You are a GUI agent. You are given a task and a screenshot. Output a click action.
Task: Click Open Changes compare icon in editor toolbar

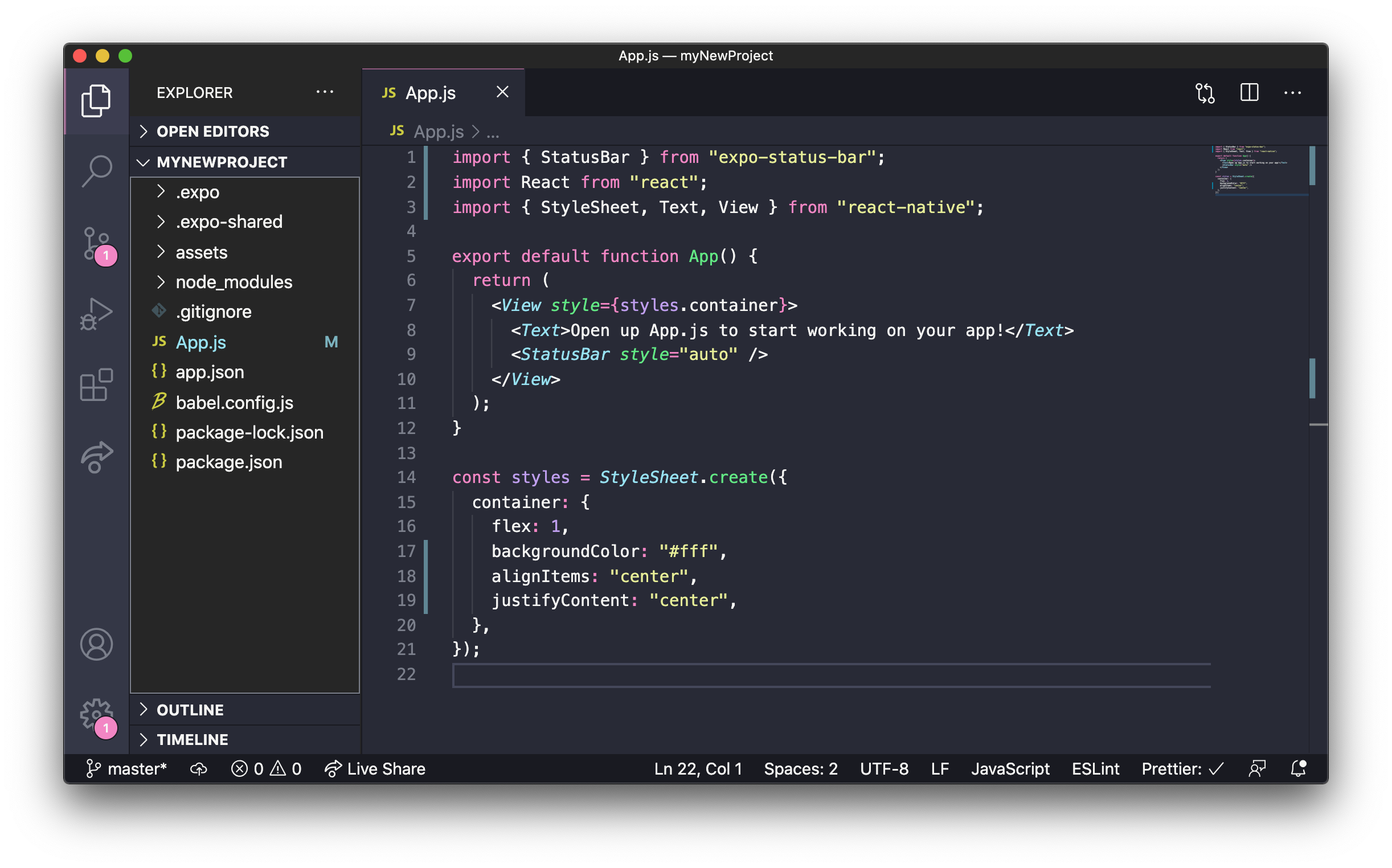(1205, 92)
